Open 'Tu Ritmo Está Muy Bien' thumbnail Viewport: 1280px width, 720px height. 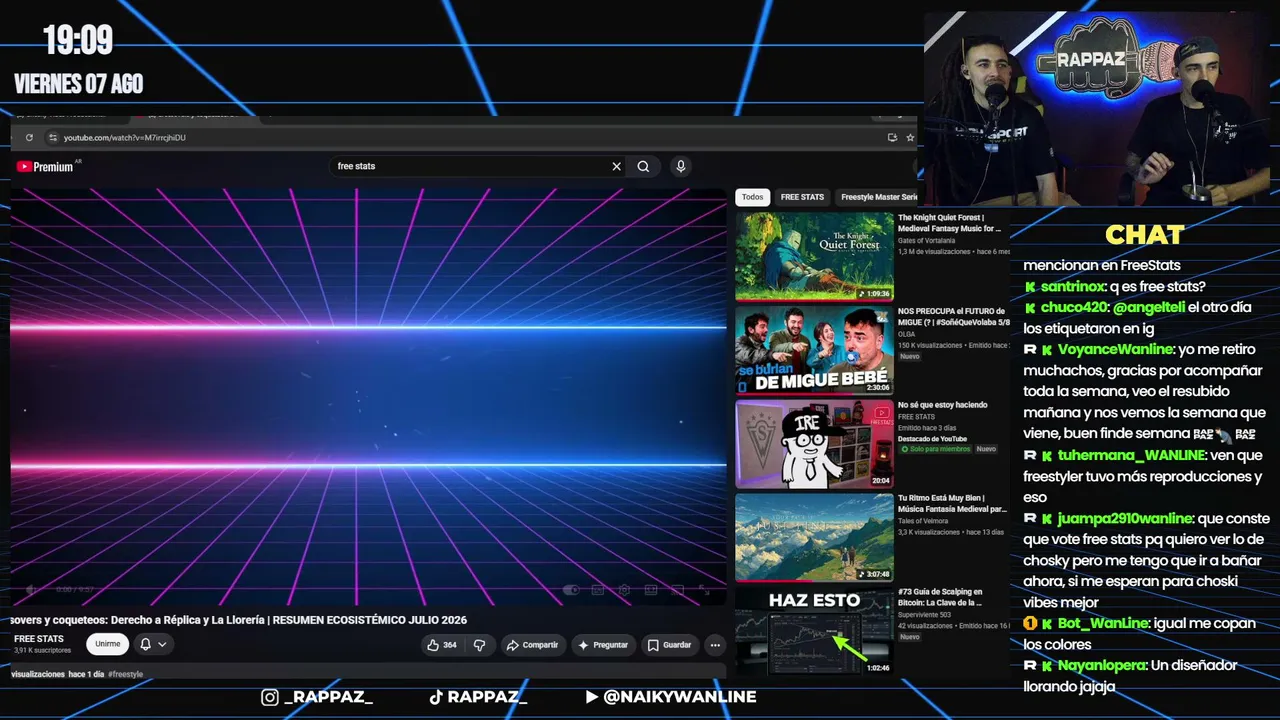(814, 537)
